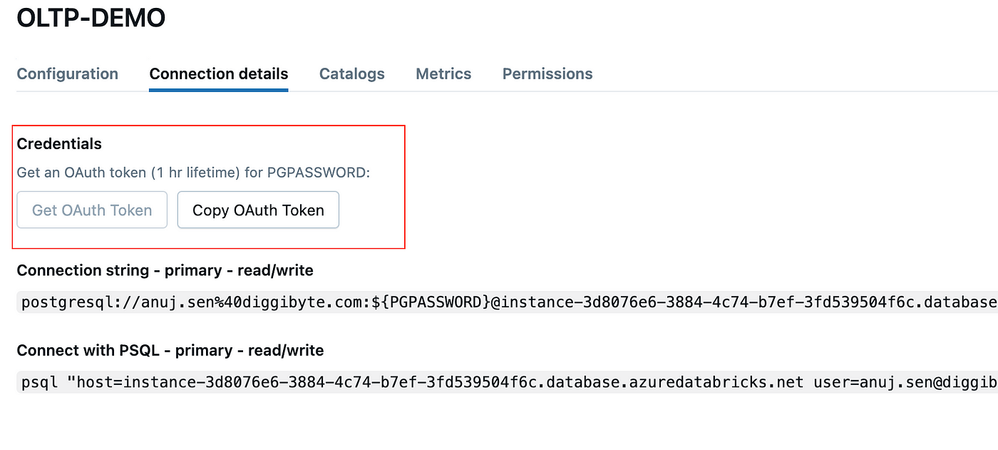The width and height of the screenshot is (998, 450).
Task: Click the Credentials section heading
Action: [59, 144]
